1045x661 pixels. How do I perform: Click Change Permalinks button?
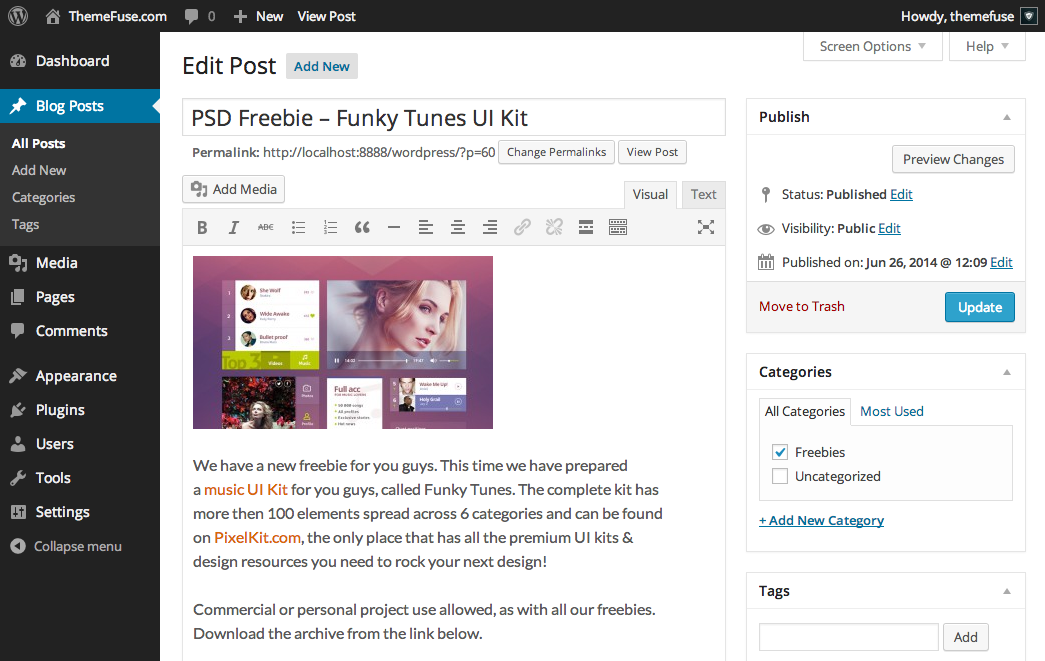(x=556, y=152)
